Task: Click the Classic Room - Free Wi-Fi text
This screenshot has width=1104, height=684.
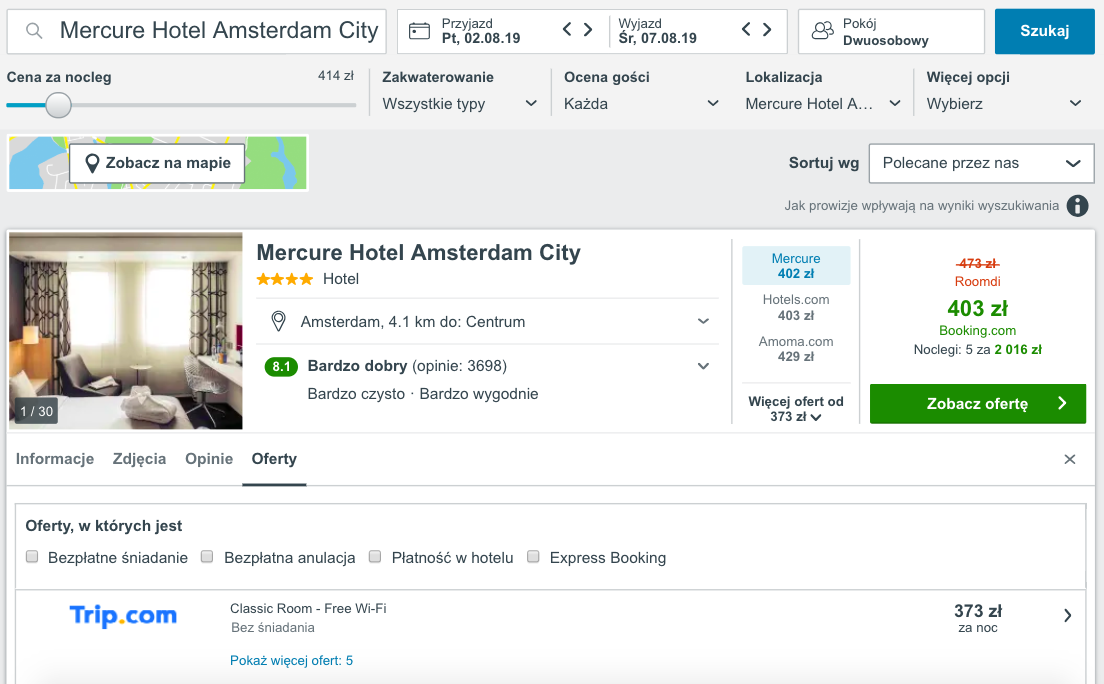Action: 308,609
